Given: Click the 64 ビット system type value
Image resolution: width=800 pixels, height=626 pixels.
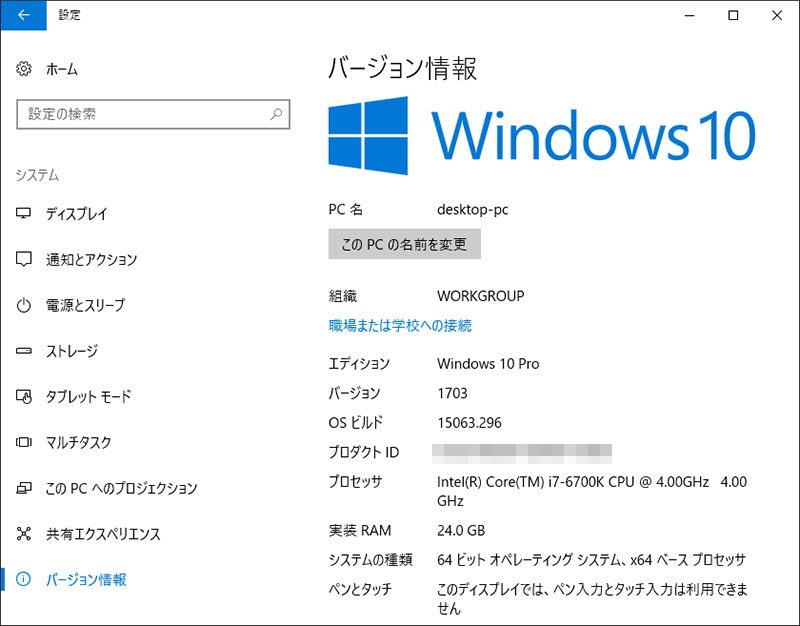Looking at the screenshot, I should click(591, 560).
